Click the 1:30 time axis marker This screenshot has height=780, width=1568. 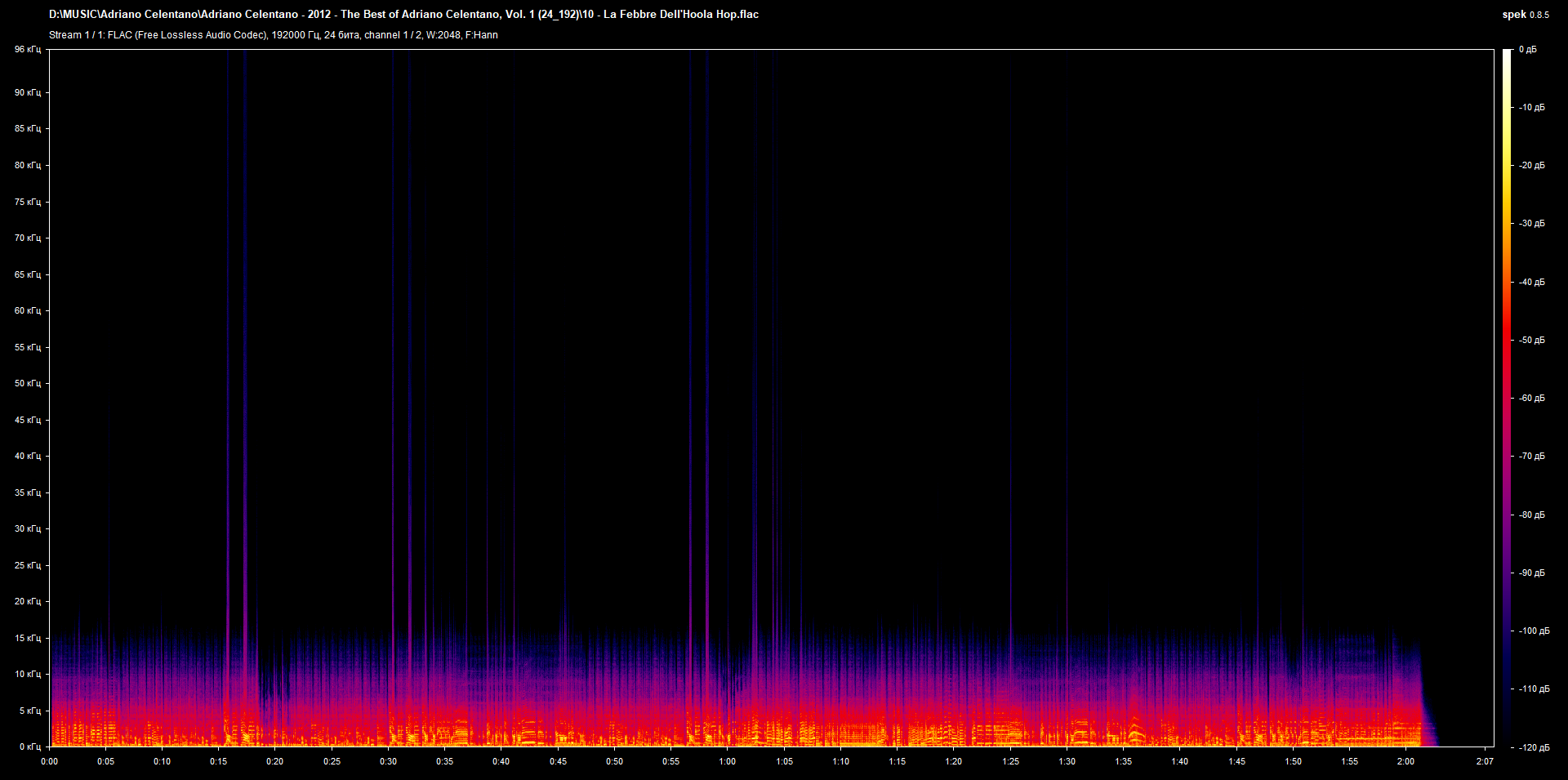click(1067, 761)
